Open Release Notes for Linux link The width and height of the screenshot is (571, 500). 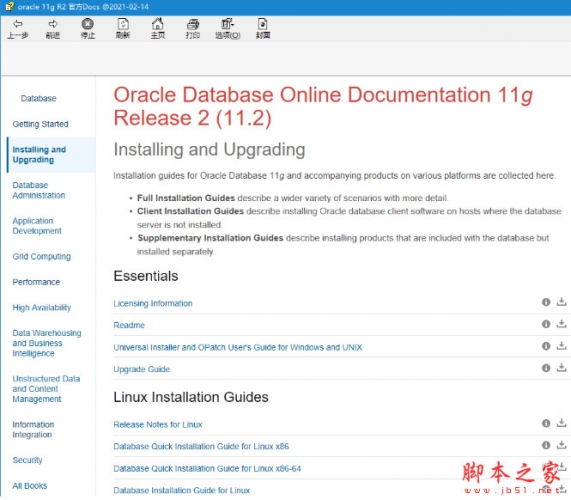click(x=158, y=425)
